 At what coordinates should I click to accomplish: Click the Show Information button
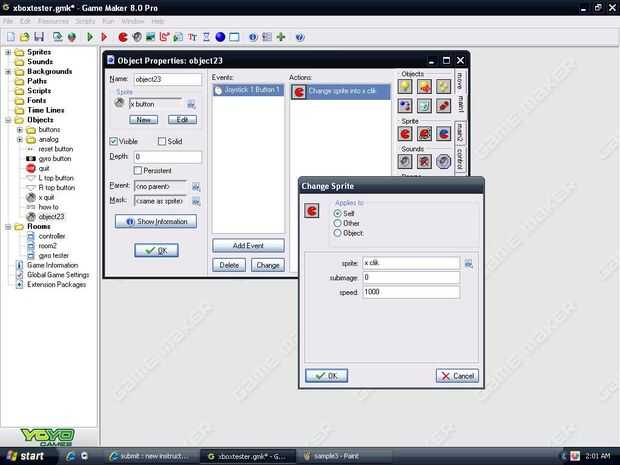(x=156, y=221)
